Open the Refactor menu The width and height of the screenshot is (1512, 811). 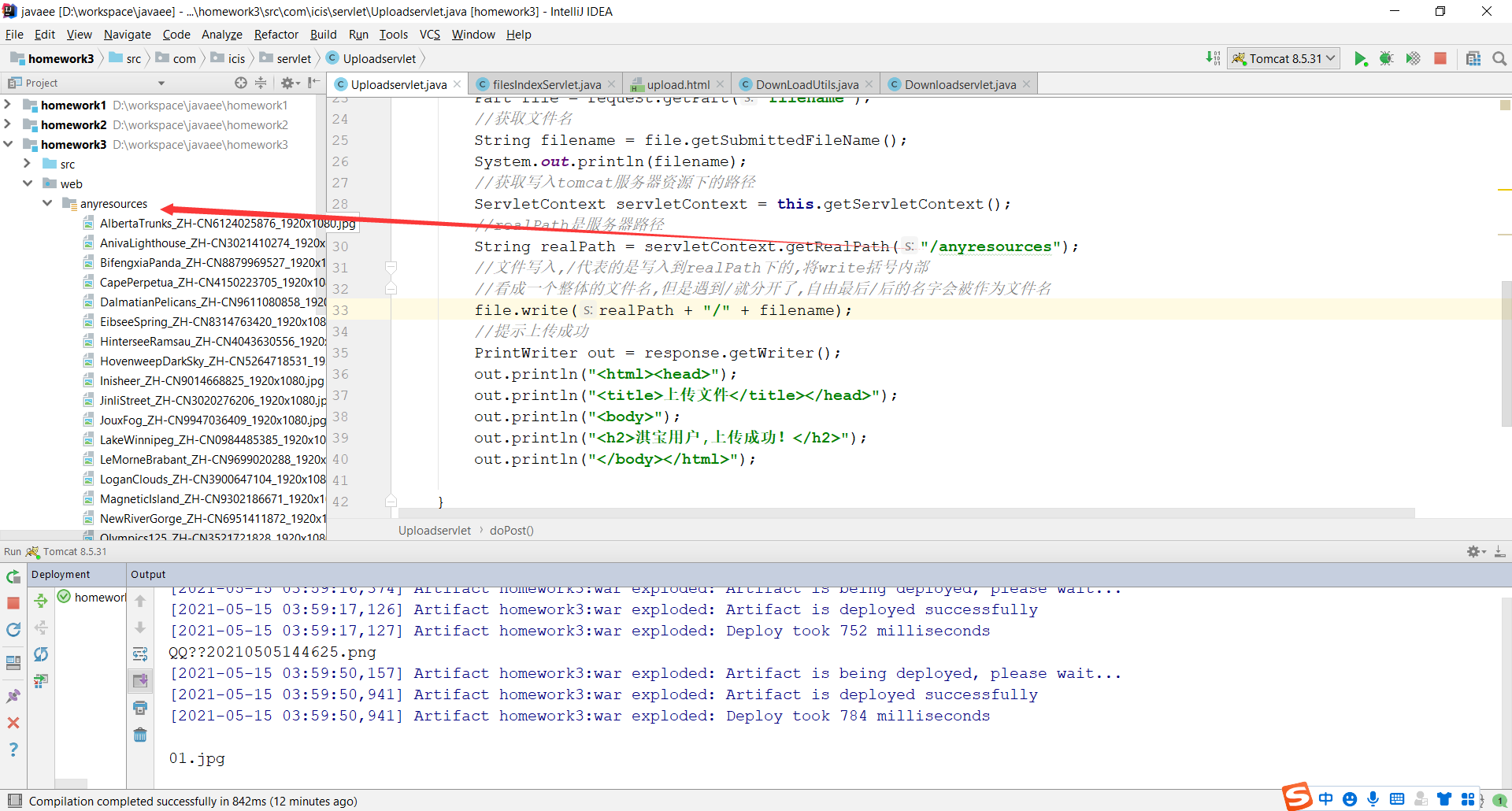click(x=276, y=35)
